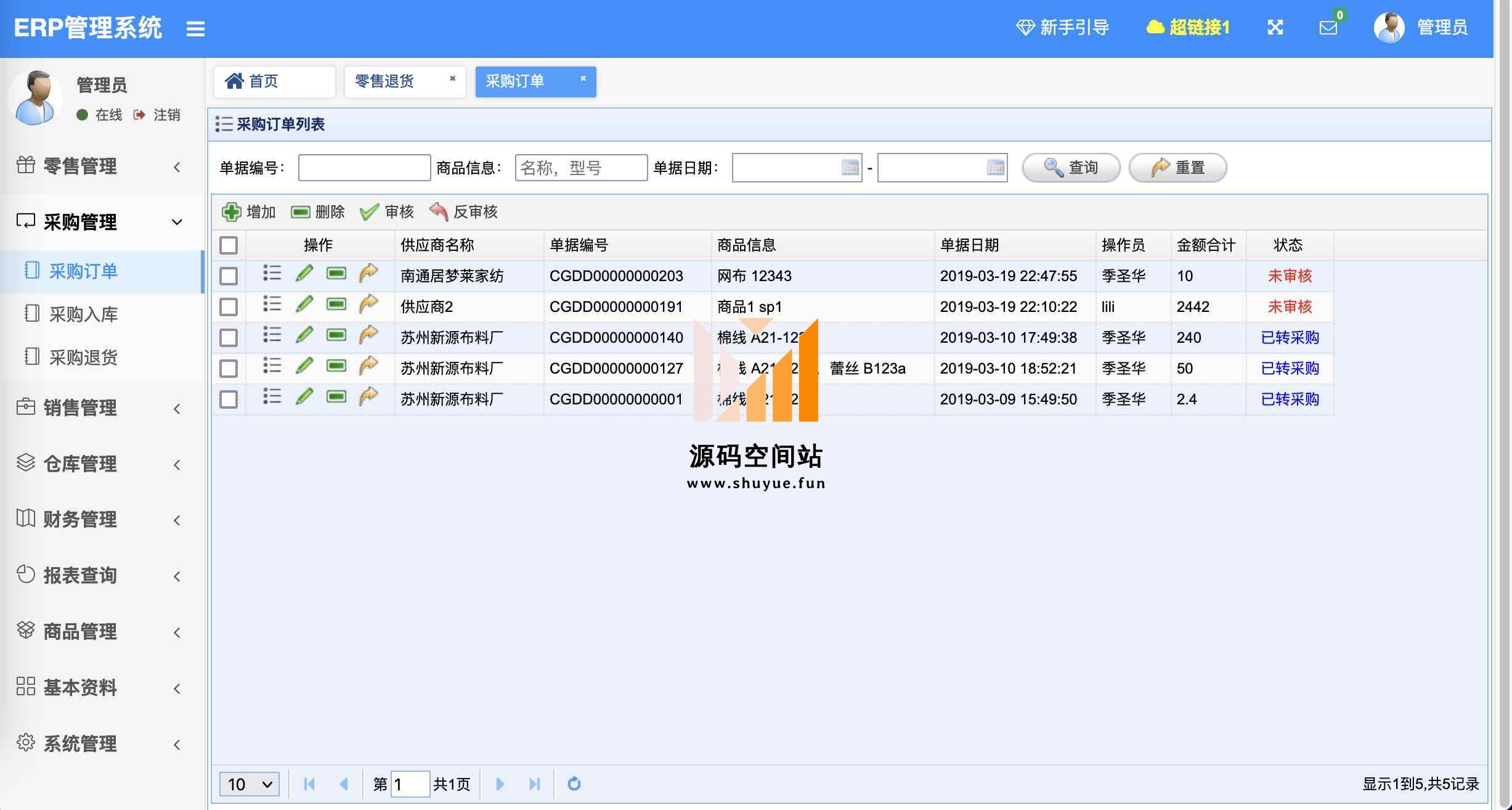This screenshot has height=810, width=1512.
Task: Convert arrow icon for CGDD00000000127
Action: [368, 366]
